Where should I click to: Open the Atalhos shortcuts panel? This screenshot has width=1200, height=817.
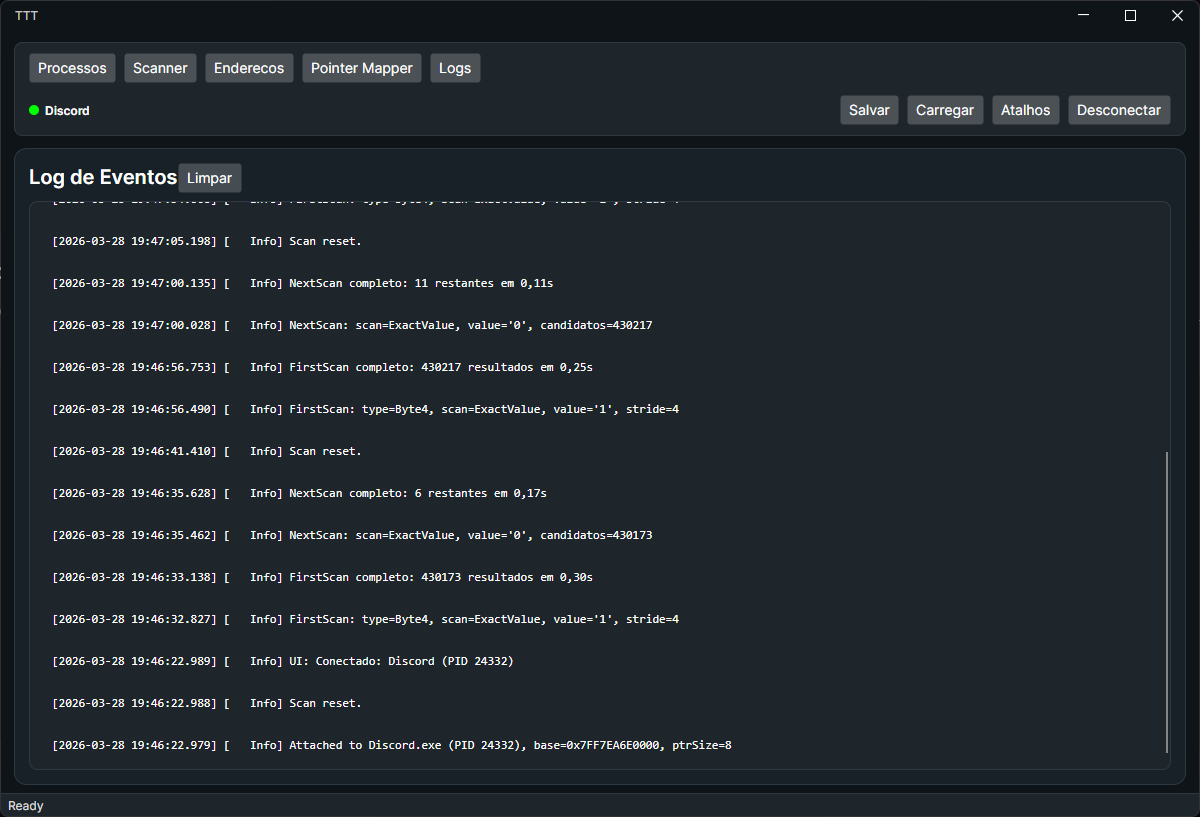click(1024, 110)
